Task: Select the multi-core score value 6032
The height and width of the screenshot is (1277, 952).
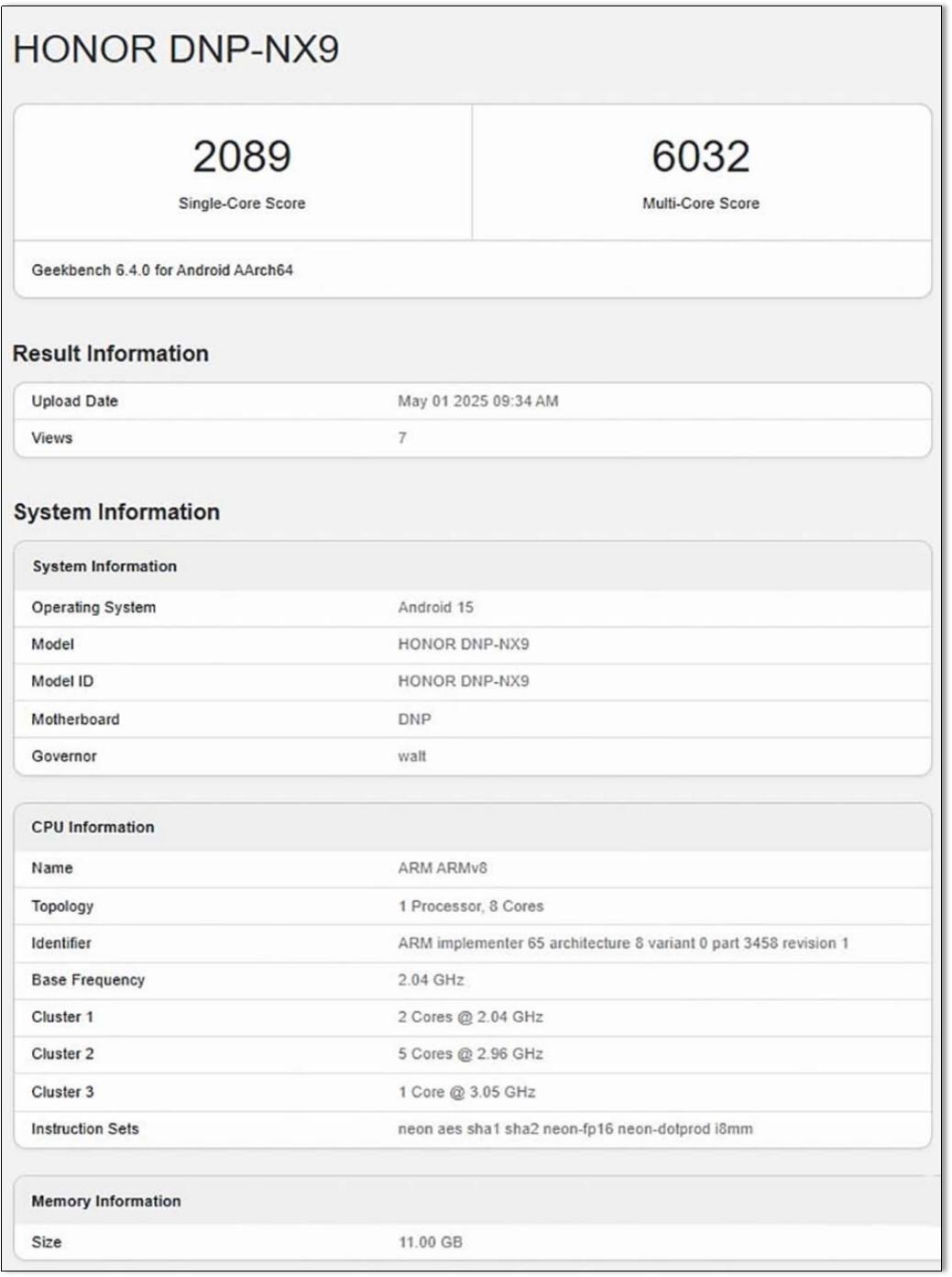Action: click(x=701, y=156)
